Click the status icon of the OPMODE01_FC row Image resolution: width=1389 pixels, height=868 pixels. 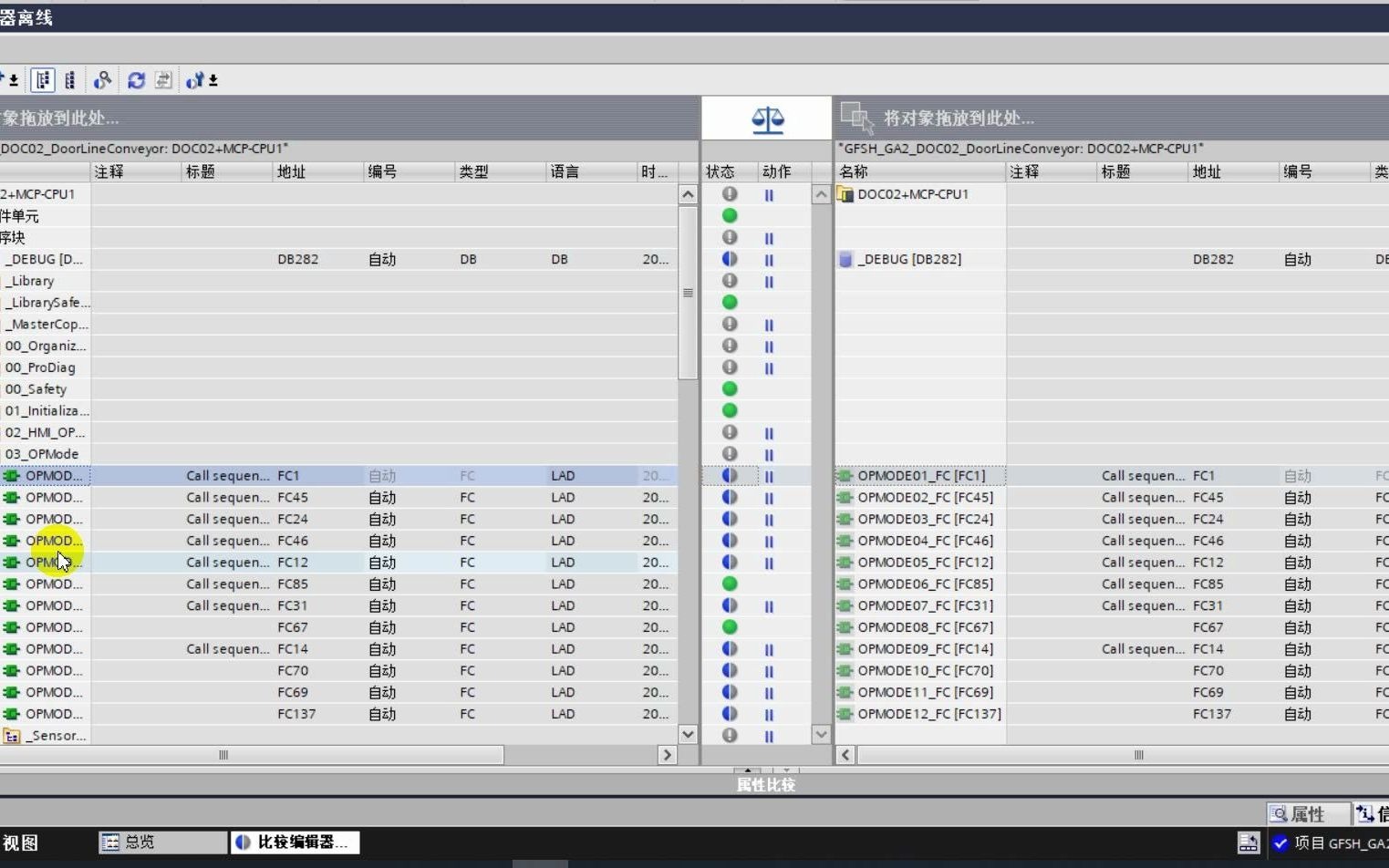(730, 475)
